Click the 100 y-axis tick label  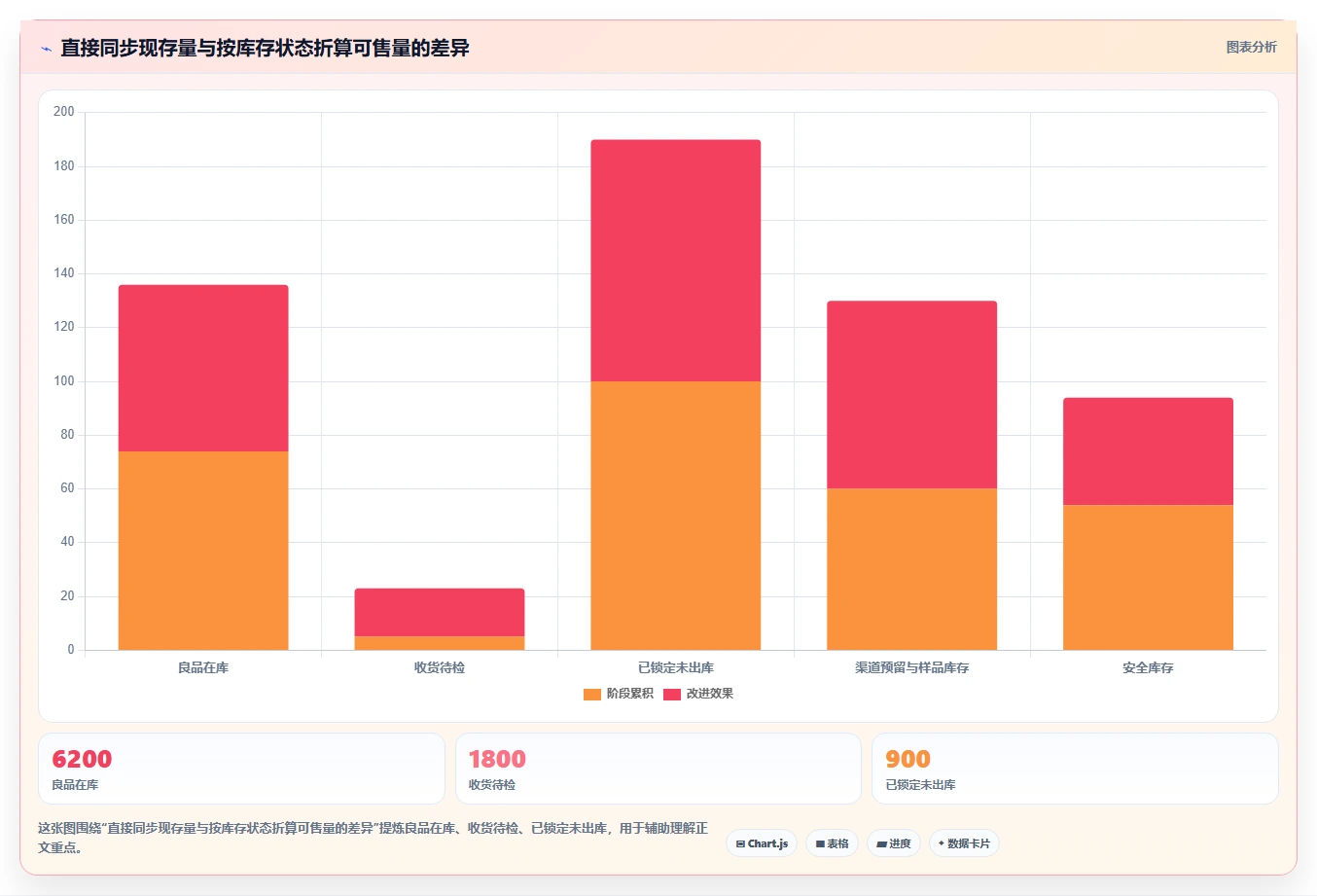64,381
